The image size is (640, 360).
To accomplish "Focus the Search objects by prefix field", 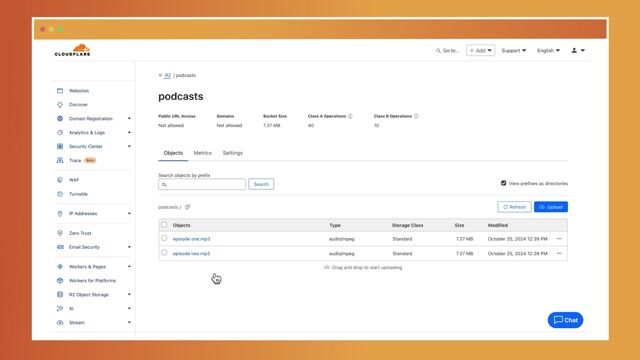I will (x=202, y=184).
